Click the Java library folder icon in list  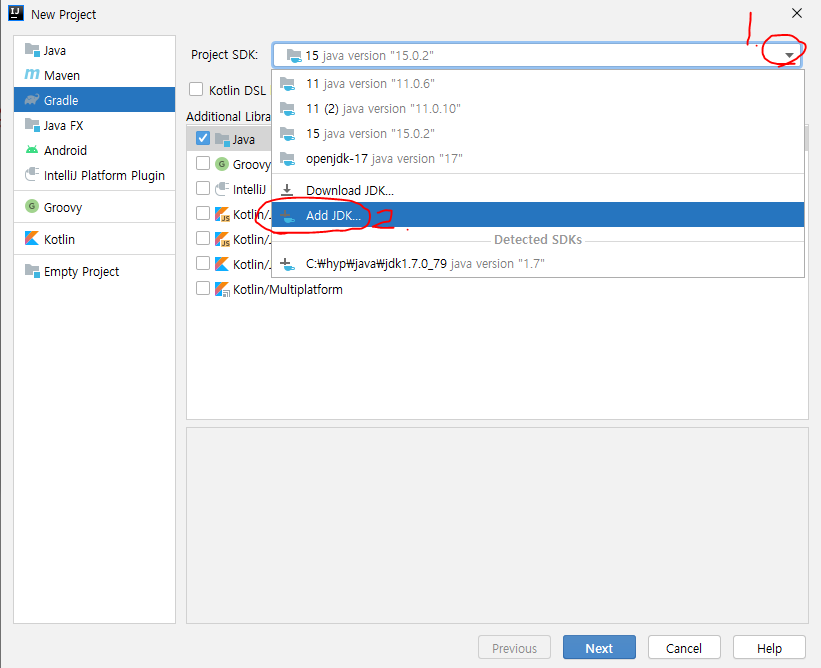pyautogui.click(x=222, y=139)
